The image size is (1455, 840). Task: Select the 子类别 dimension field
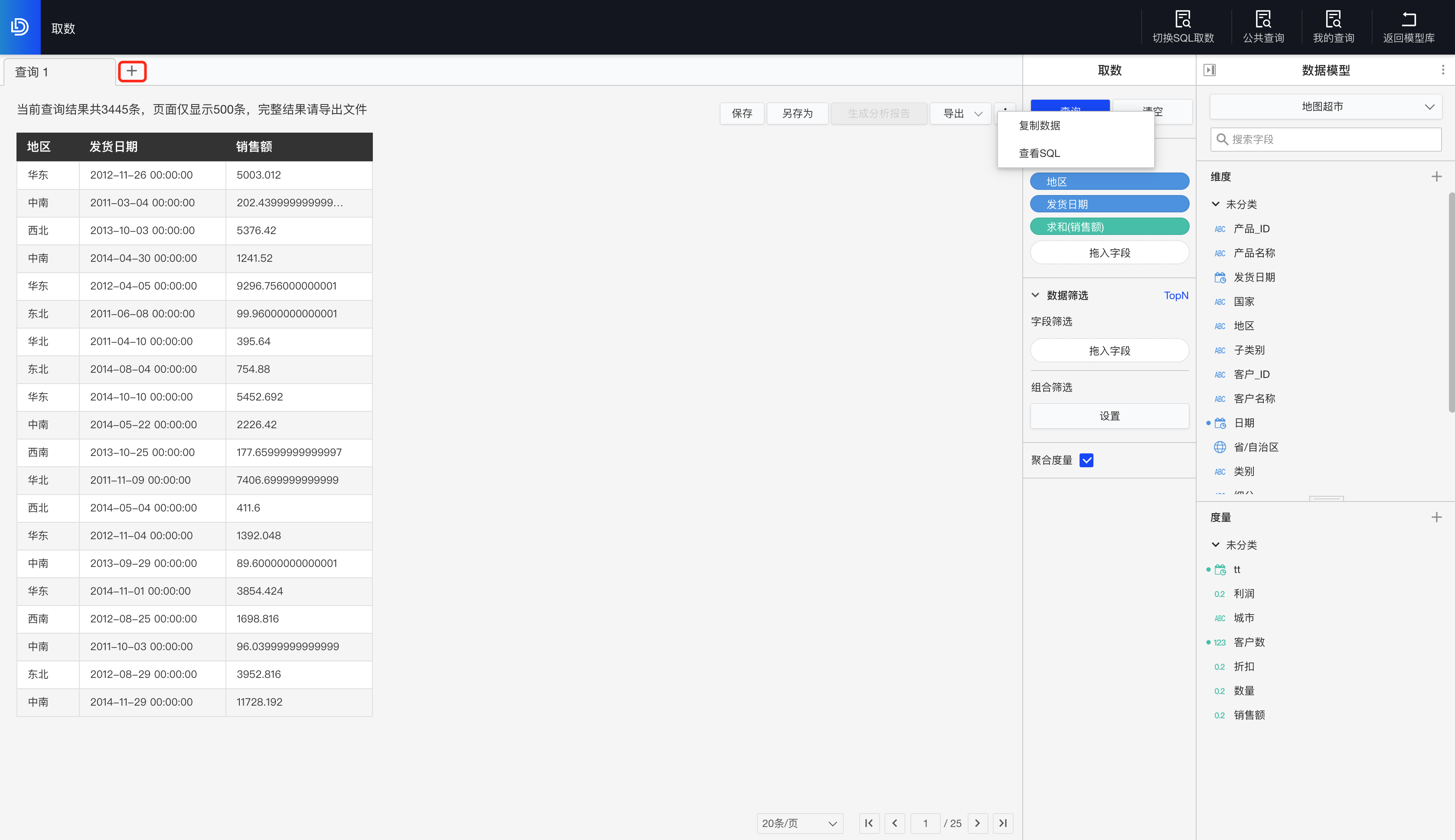[x=1249, y=350]
